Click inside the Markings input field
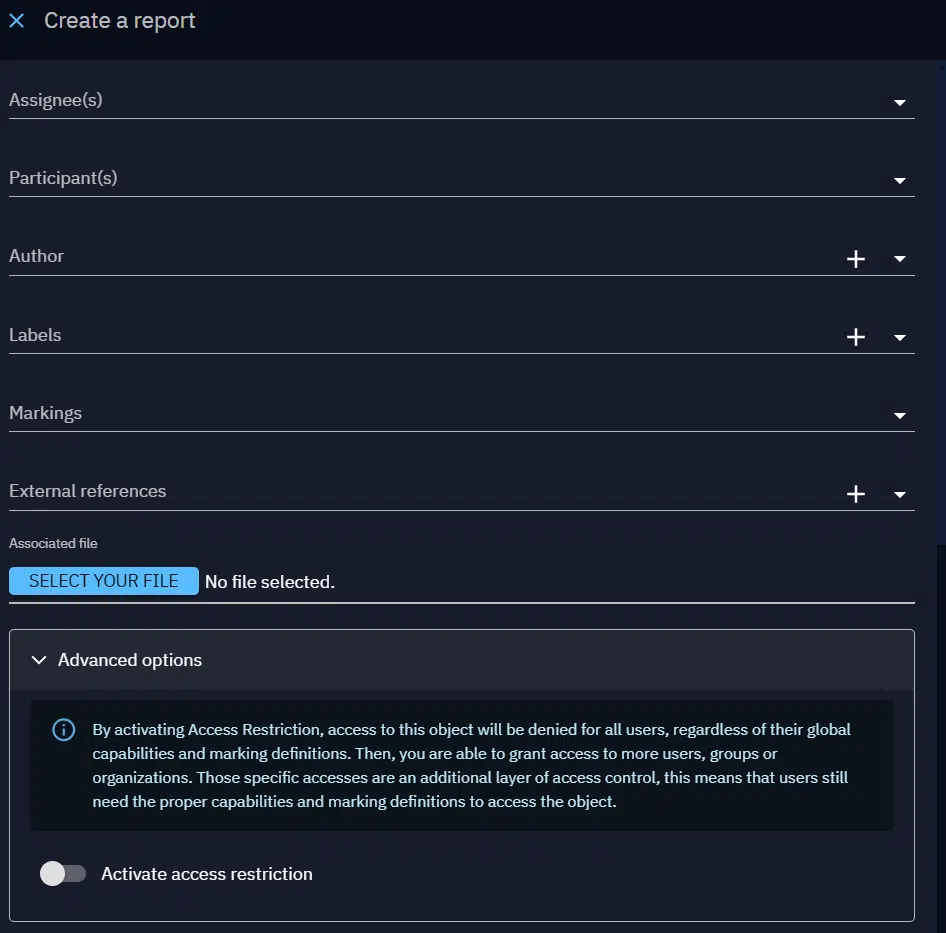This screenshot has width=946, height=933. point(400,418)
